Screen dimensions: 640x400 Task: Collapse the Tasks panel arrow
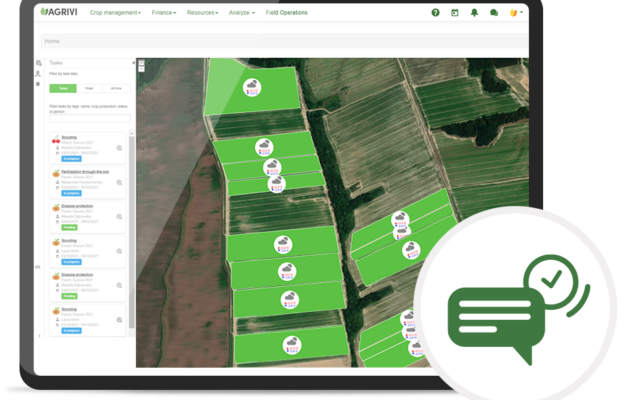pos(133,63)
